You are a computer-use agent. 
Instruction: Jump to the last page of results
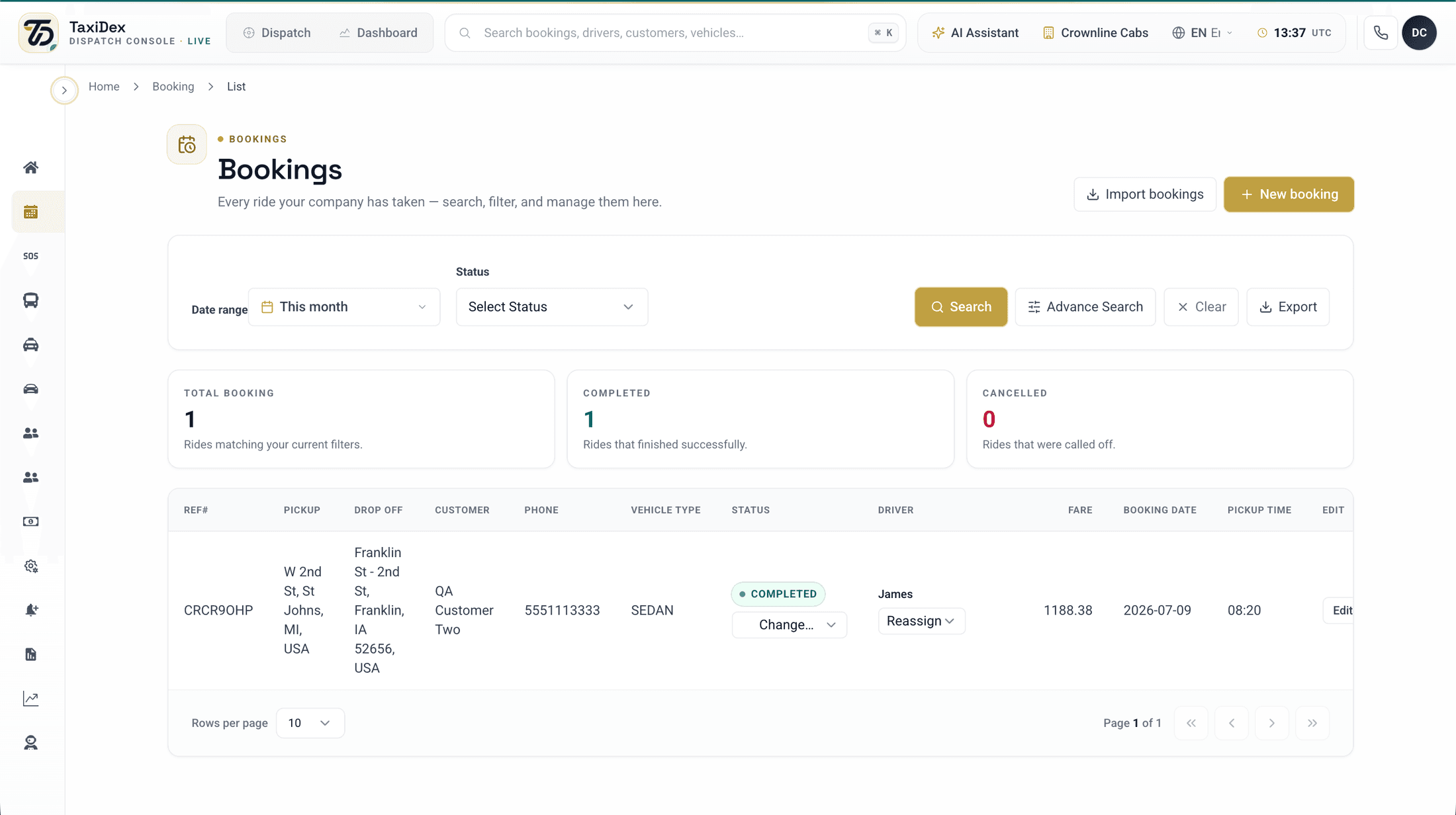[1312, 723]
